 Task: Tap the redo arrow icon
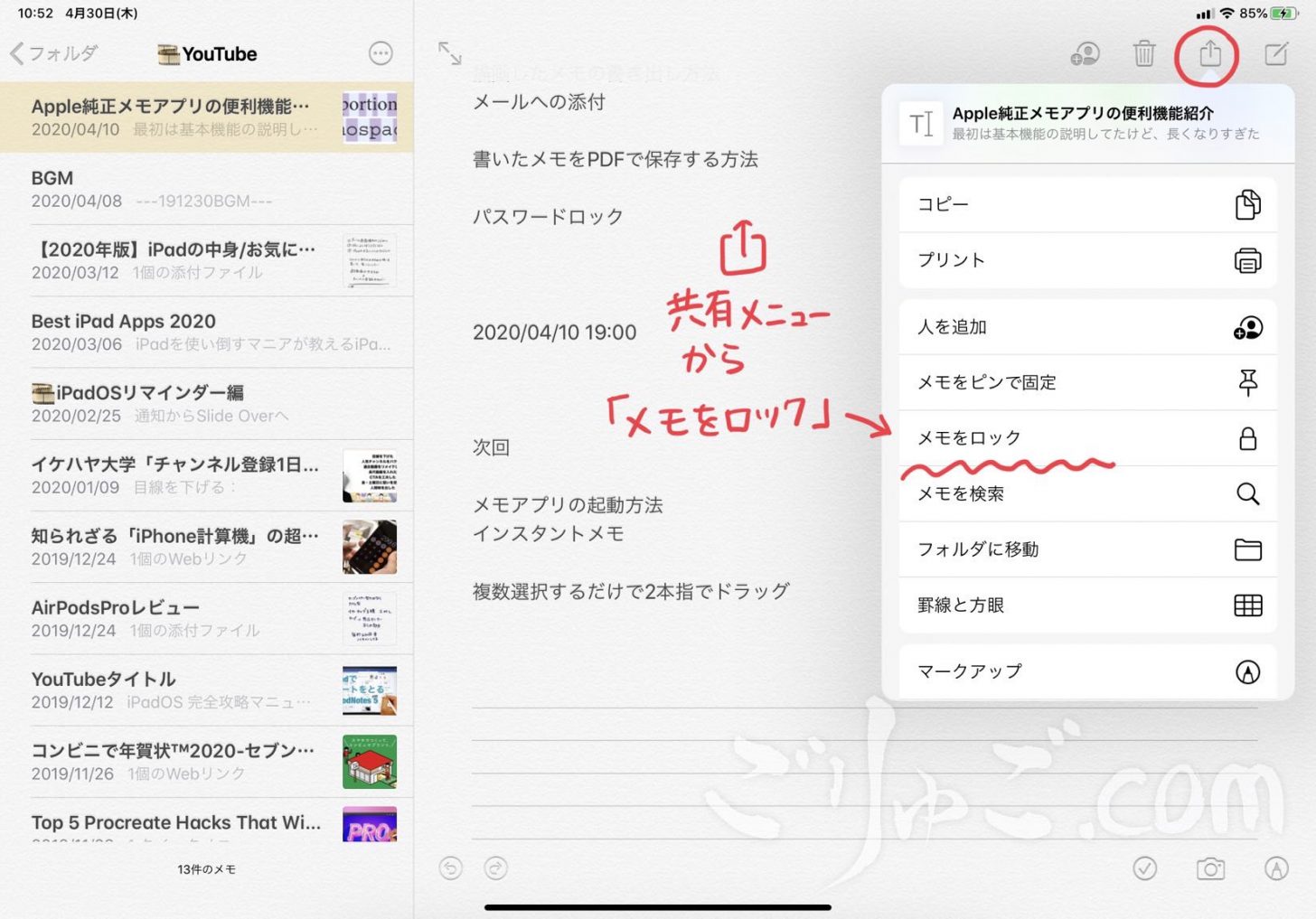[495, 868]
